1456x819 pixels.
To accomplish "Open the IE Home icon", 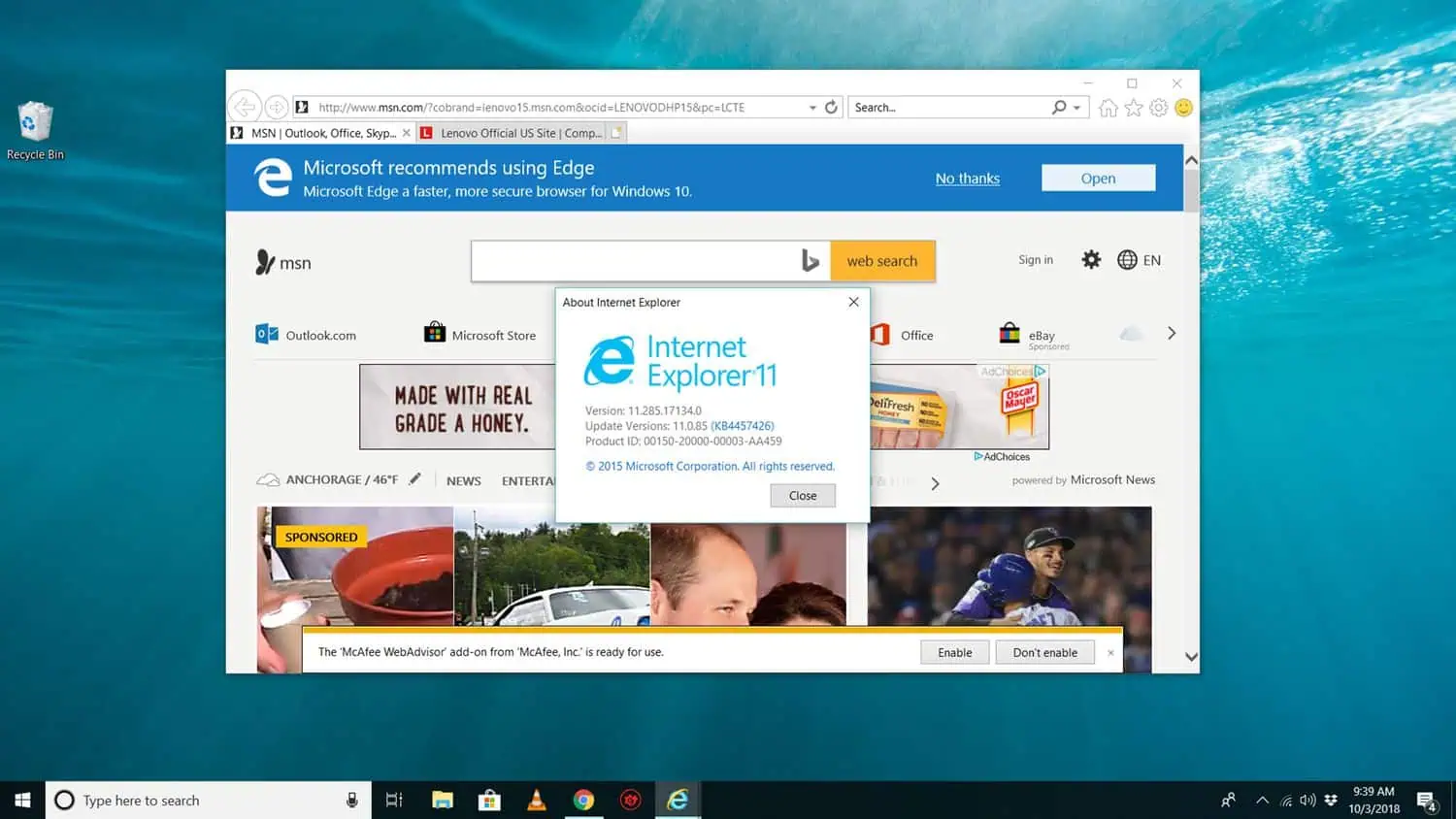I will [x=1109, y=108].
